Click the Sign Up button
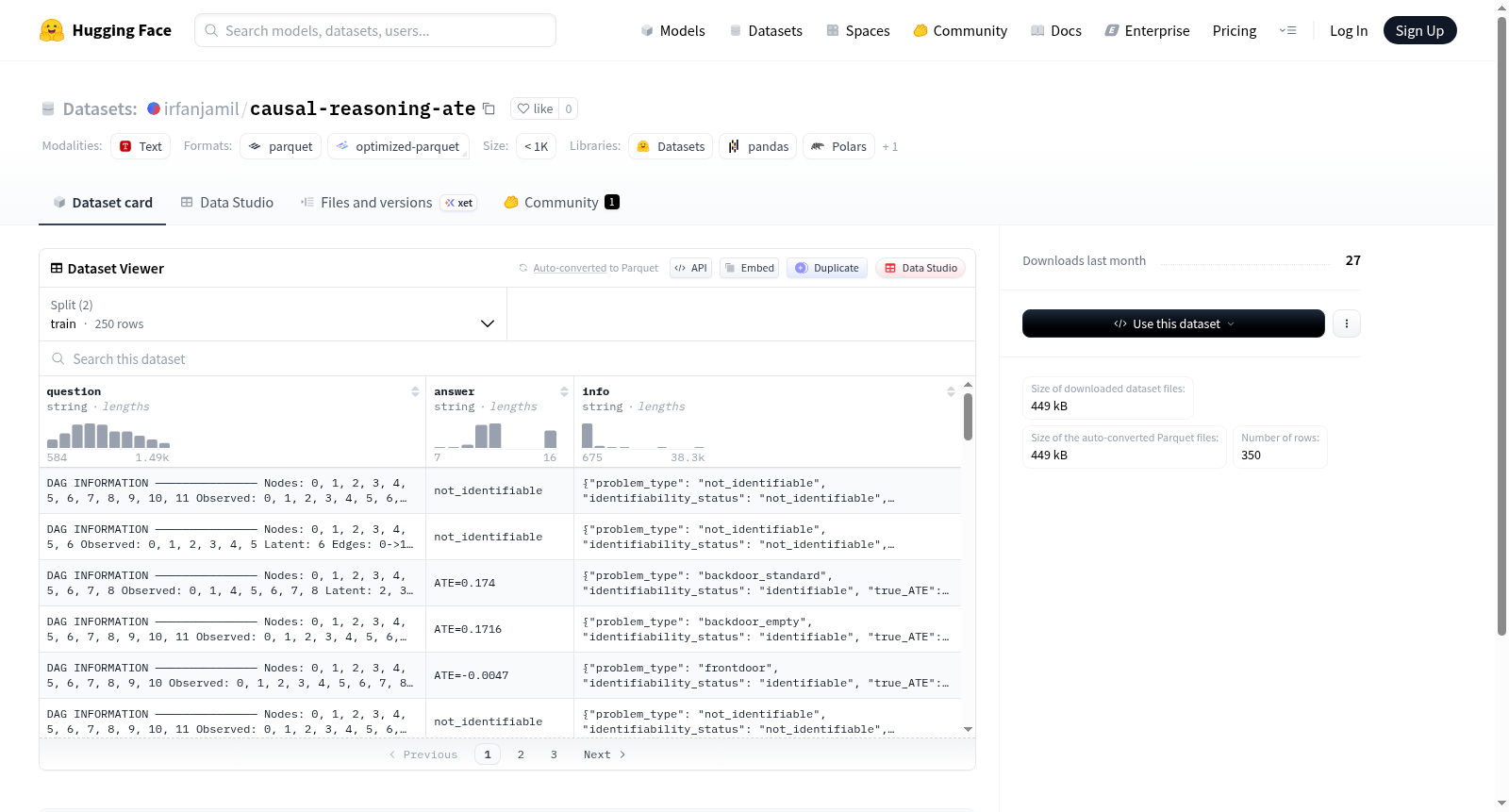The width and height of the screenshot is (1509, 812). click(x=1419, y=30)
